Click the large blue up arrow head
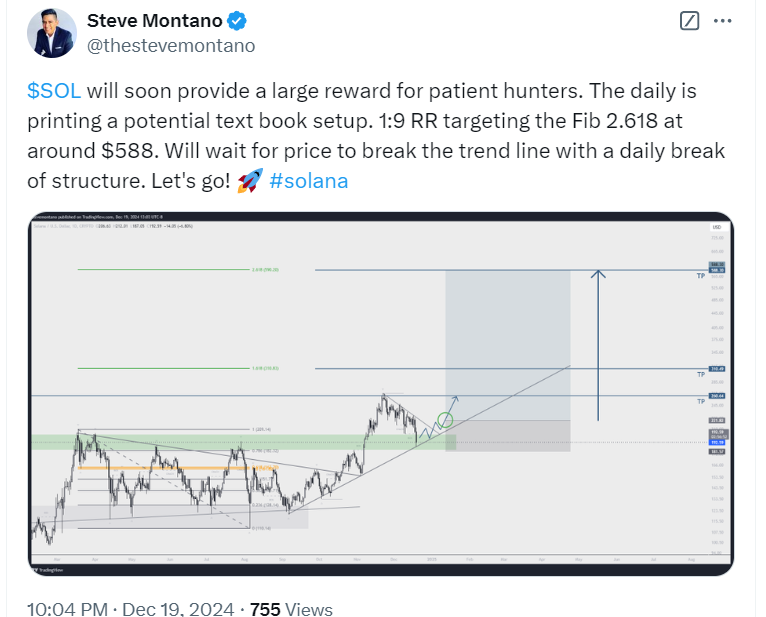 pos(598,274)
